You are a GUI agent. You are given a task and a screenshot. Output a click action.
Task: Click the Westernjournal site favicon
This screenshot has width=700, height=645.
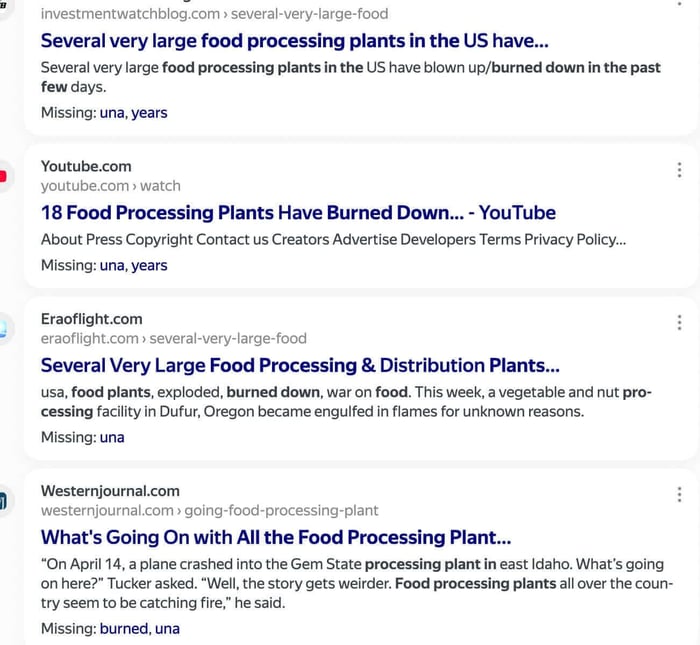3,500
